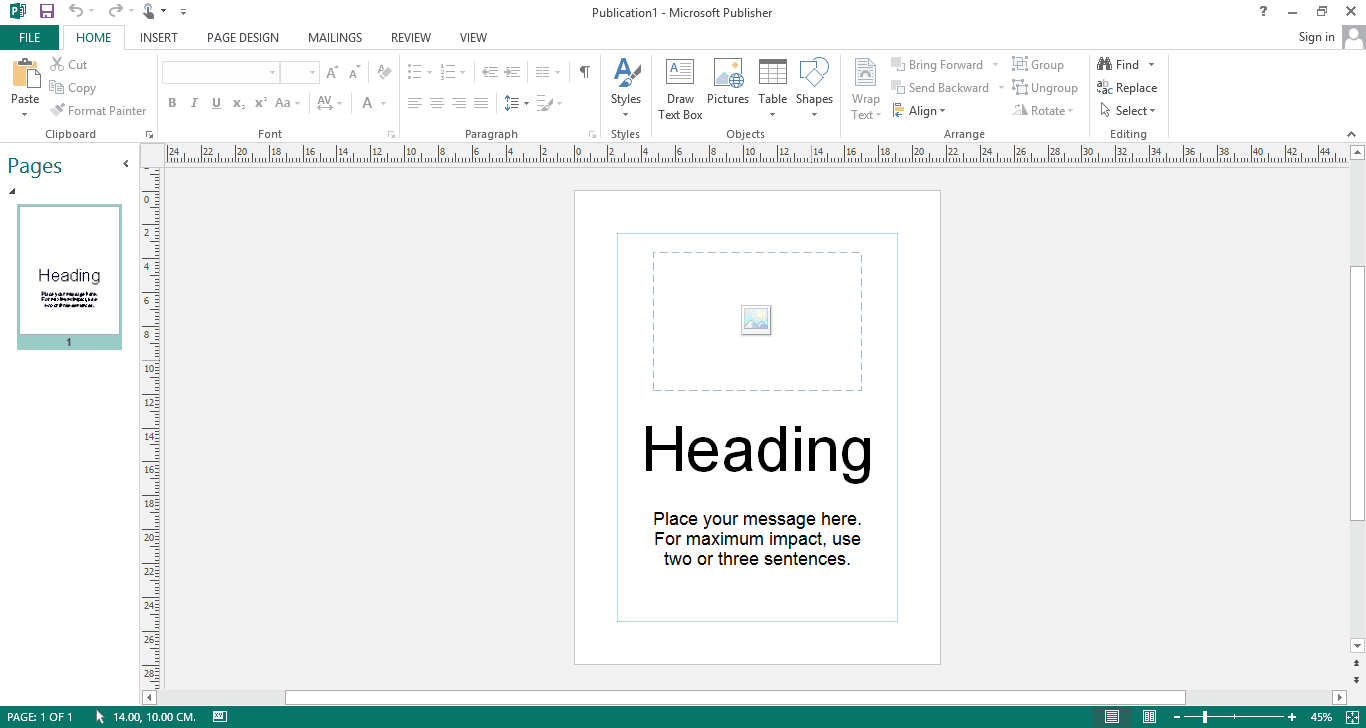Open the Rotate dropdown
Viewport: 1366px width, 728px height.
pos(1044,110)
